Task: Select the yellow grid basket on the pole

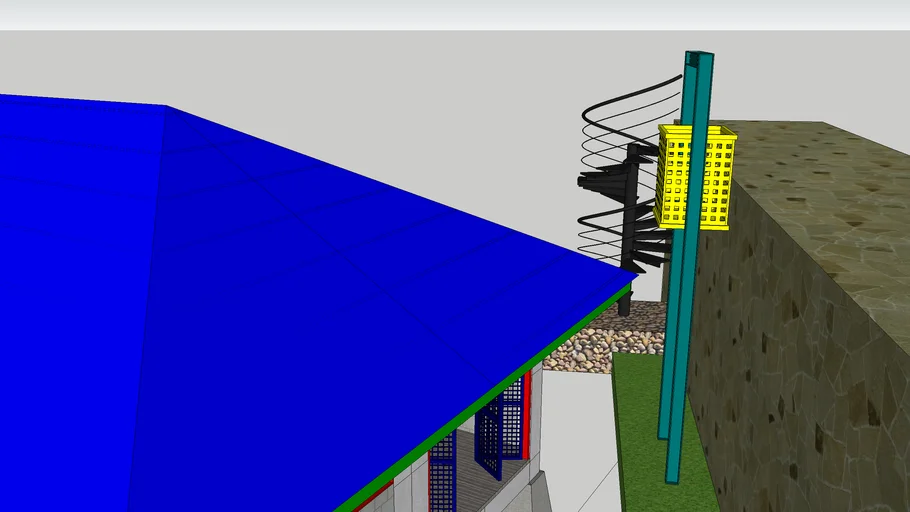Action: coord(695,177)
